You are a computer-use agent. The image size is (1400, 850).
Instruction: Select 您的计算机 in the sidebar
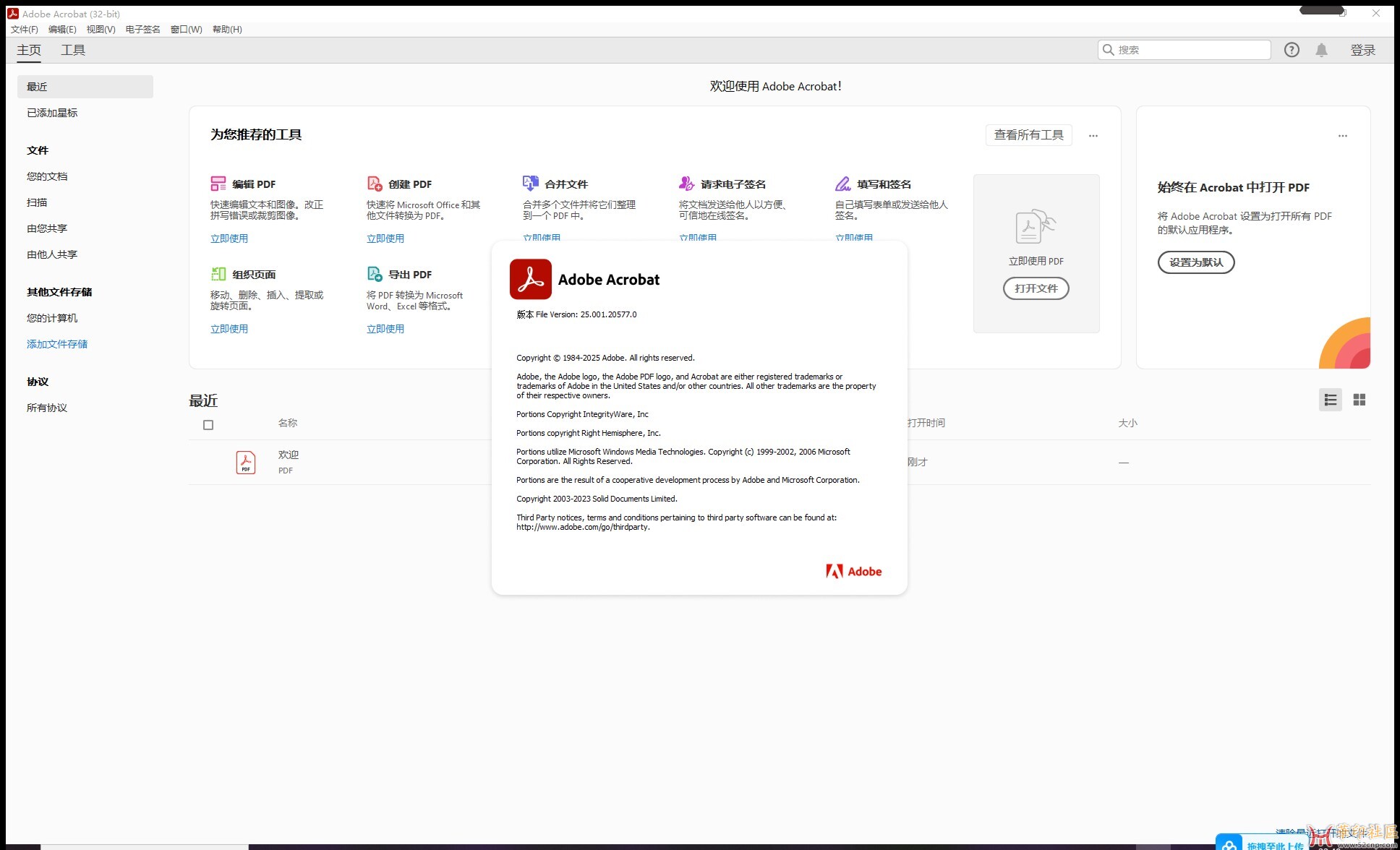click(x=52, y=318)
